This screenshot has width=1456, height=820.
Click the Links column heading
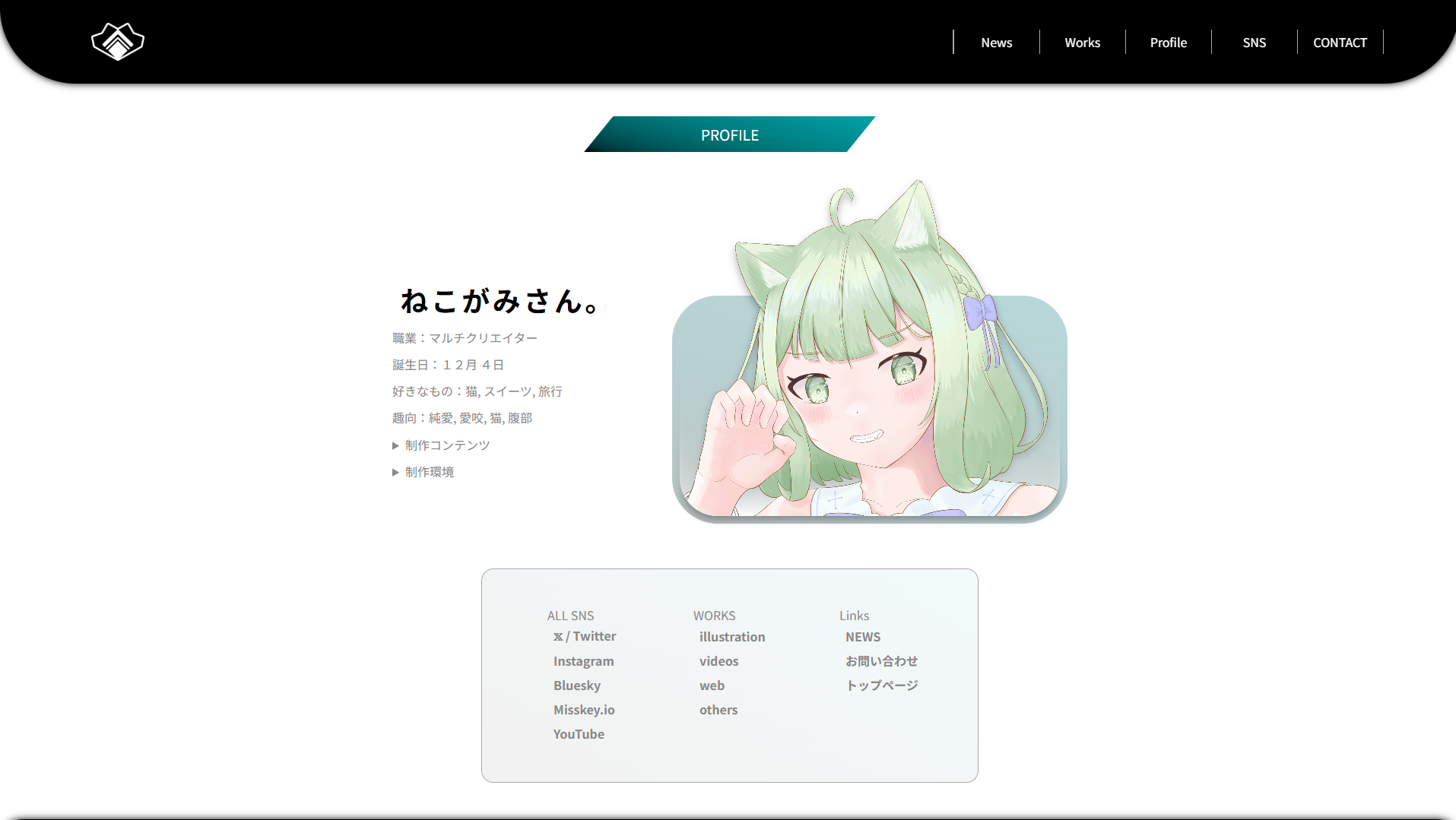tap(854, 616)
